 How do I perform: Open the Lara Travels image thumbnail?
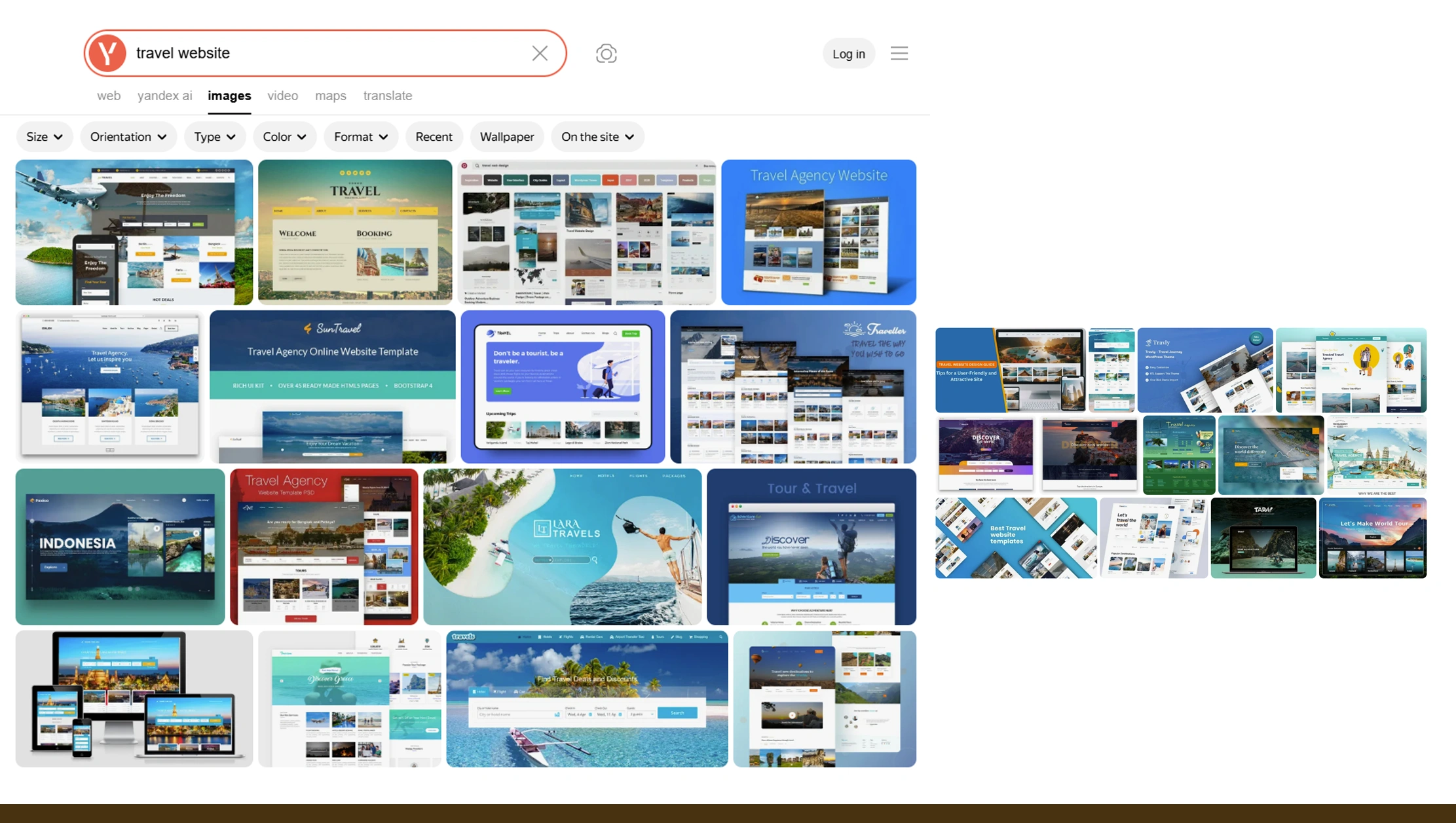[562, 546]
